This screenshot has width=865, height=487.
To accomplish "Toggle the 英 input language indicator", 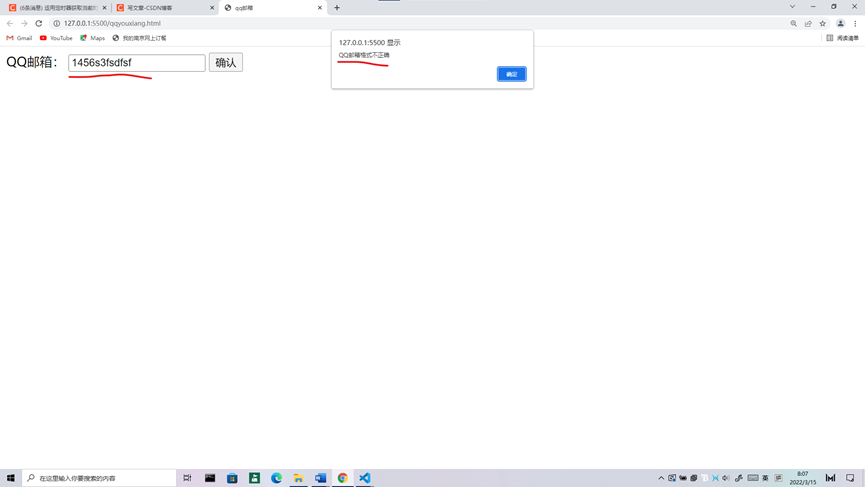I will click(x=765, y=478).
